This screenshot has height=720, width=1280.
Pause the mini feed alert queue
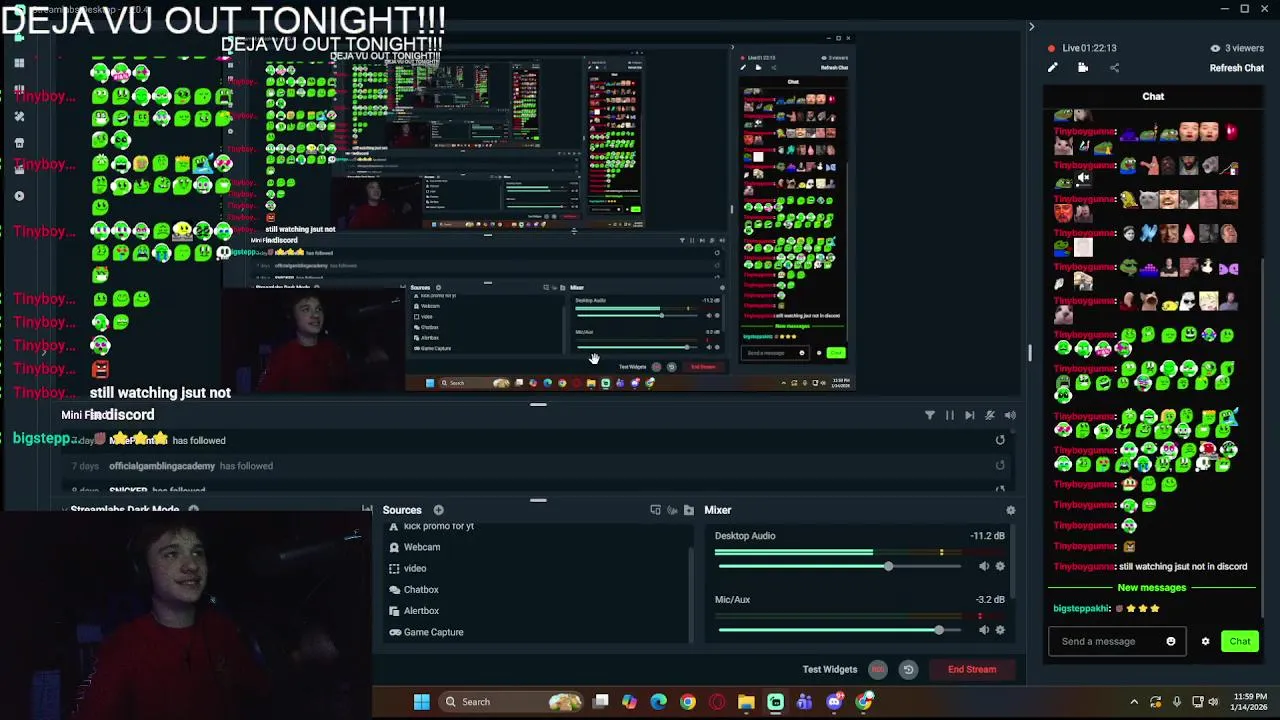[x=949, y=415]
